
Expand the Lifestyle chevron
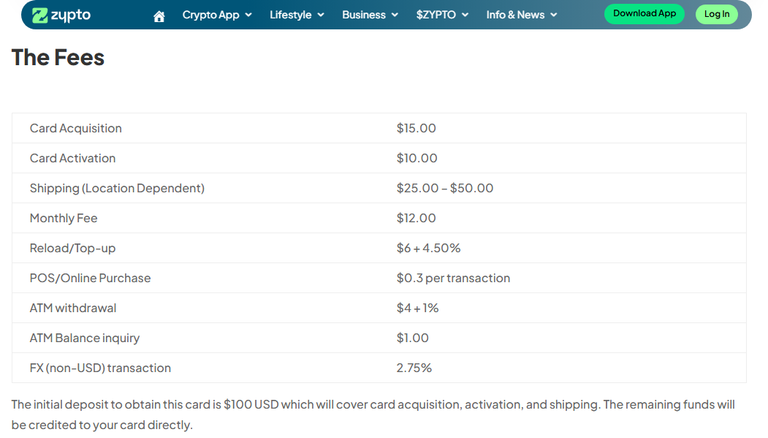click(321, 15)
